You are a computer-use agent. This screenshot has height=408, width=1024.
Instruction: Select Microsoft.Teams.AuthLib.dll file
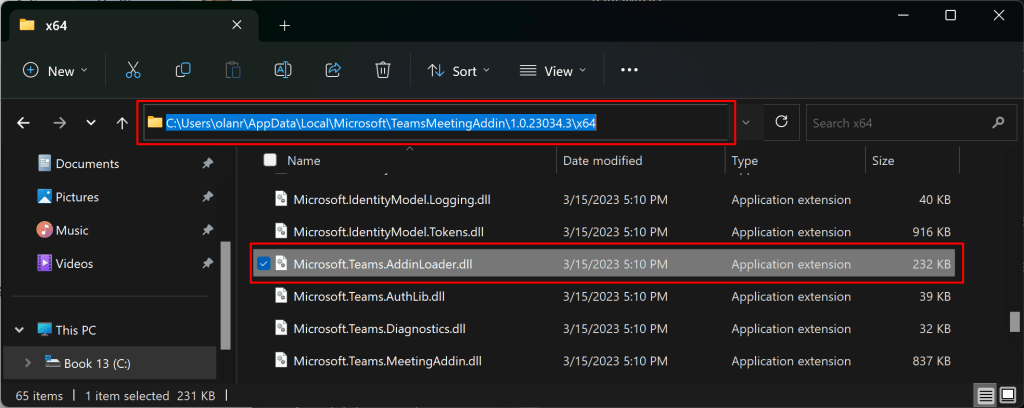369,296
